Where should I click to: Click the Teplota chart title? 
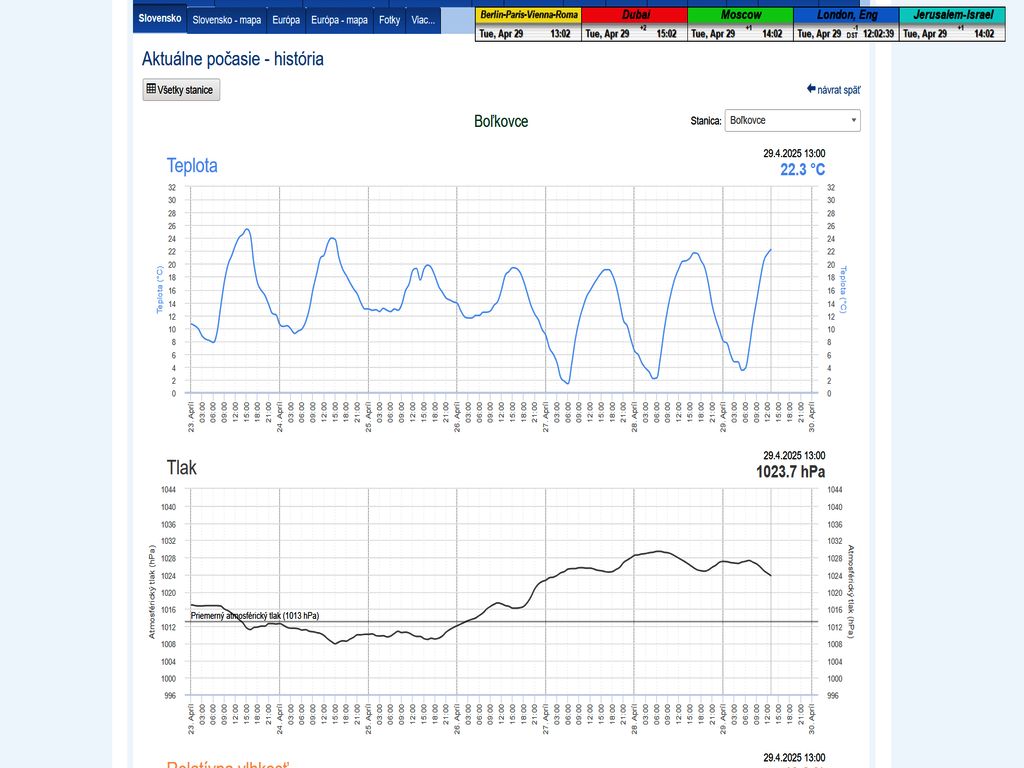192,166
